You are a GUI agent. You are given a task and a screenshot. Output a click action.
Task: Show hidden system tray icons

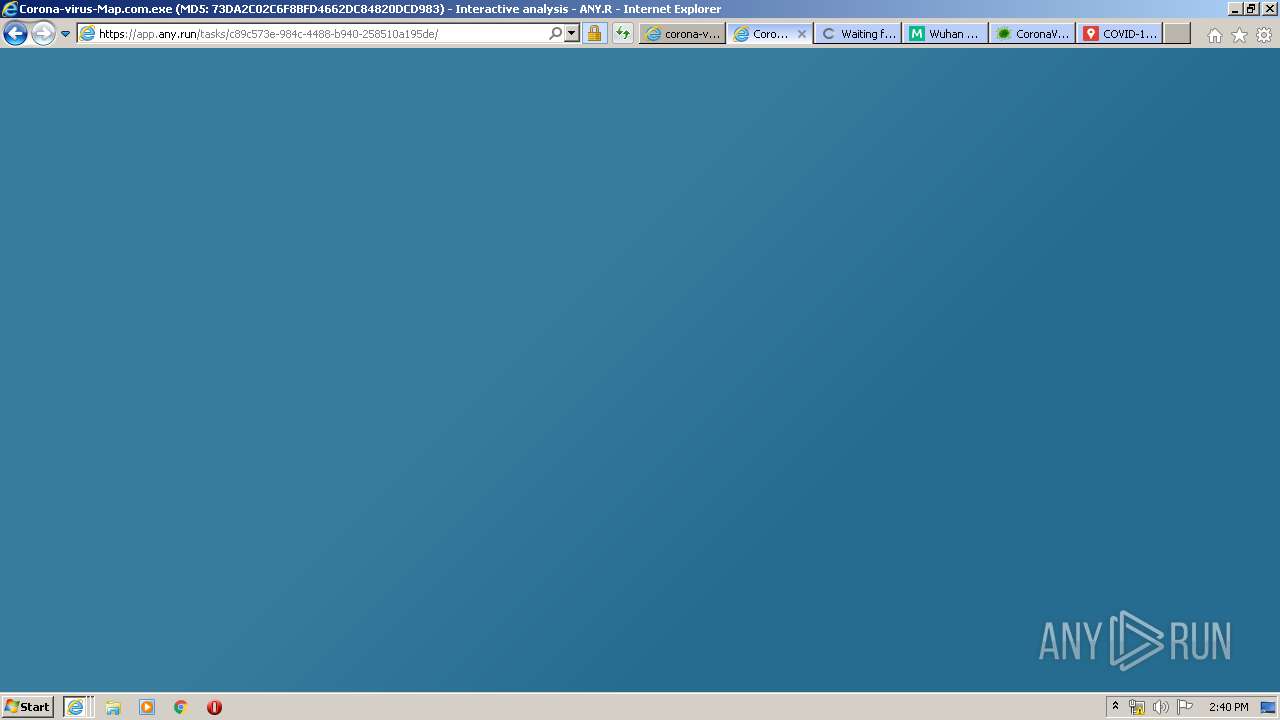[x=1116, y=707]
